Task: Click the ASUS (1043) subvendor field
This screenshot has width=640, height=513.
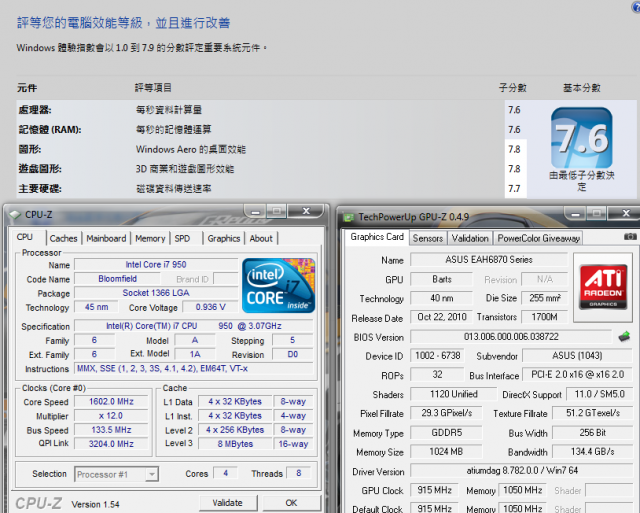Action: 577,355
